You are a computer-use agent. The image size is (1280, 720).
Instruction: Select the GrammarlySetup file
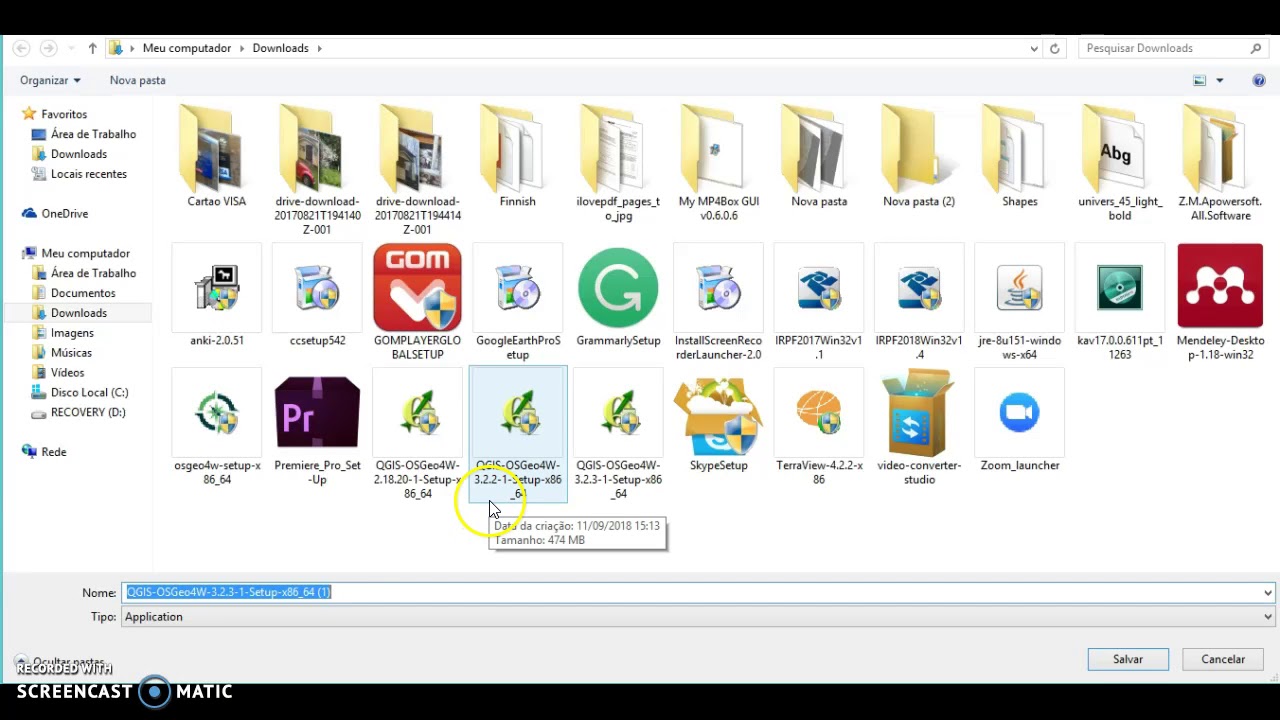tap(618, 296)
